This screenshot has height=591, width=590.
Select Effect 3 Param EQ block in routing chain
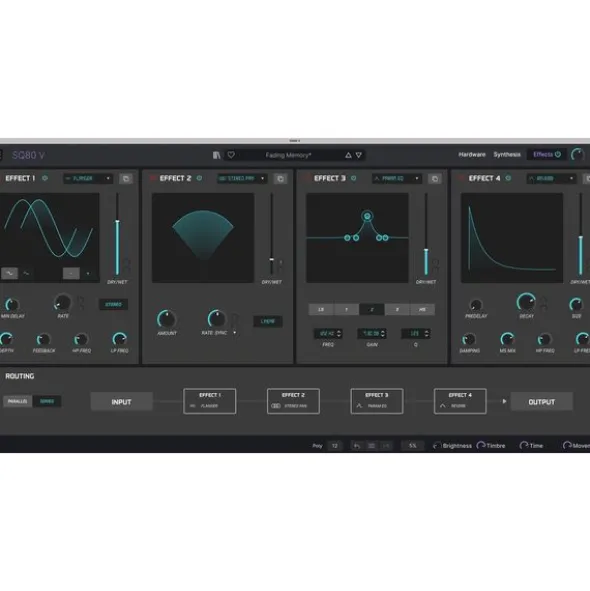coord(377,401)
